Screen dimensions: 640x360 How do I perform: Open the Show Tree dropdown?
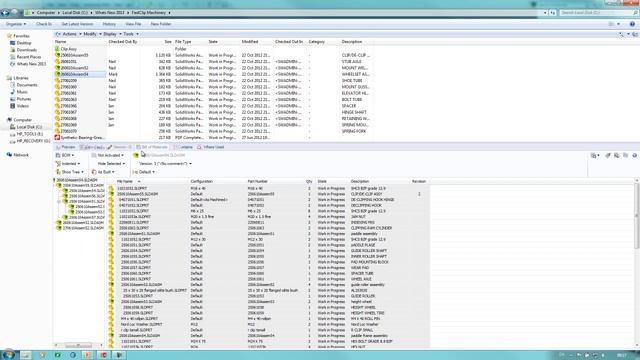pos(70,172)
